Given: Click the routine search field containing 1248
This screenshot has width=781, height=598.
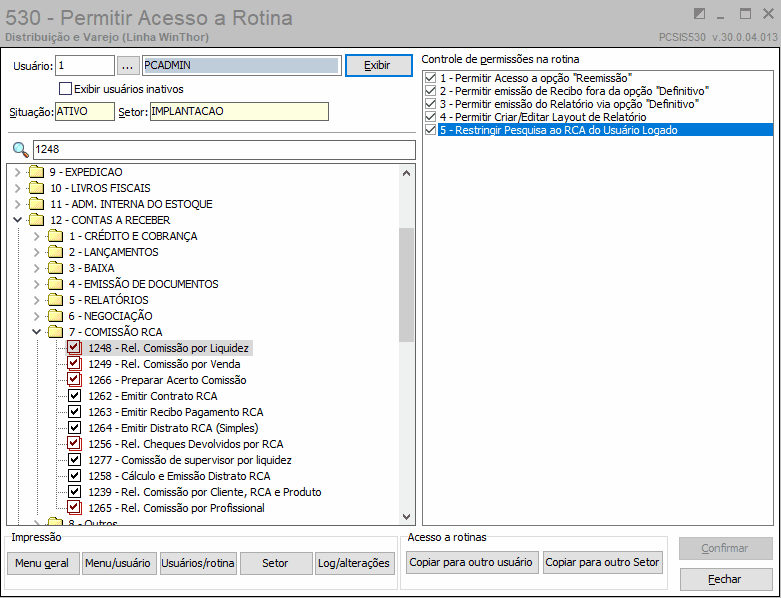Looking at the screenshot, I should 224,149.
